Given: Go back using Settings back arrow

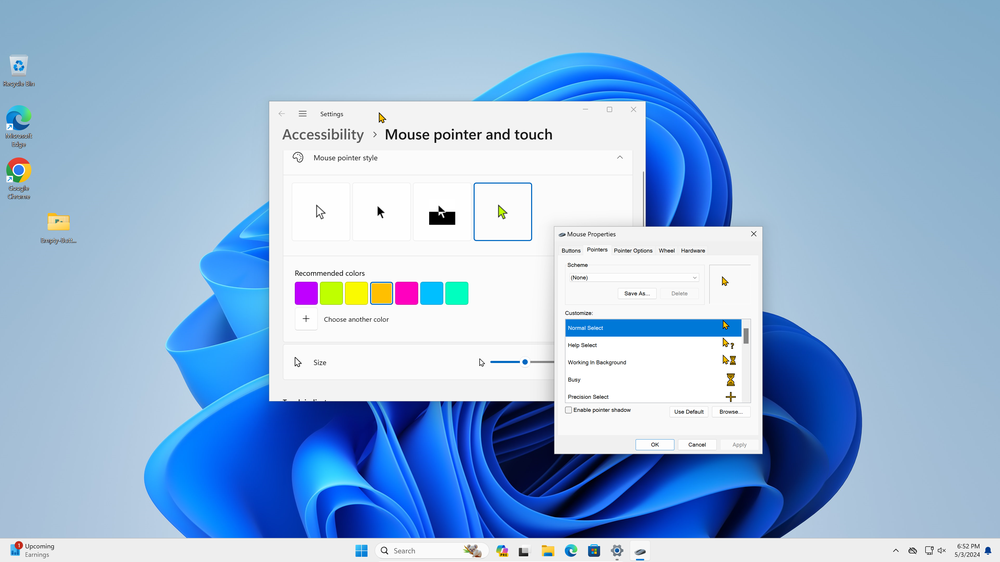Looking at the screenshot, I should [282, 114].
